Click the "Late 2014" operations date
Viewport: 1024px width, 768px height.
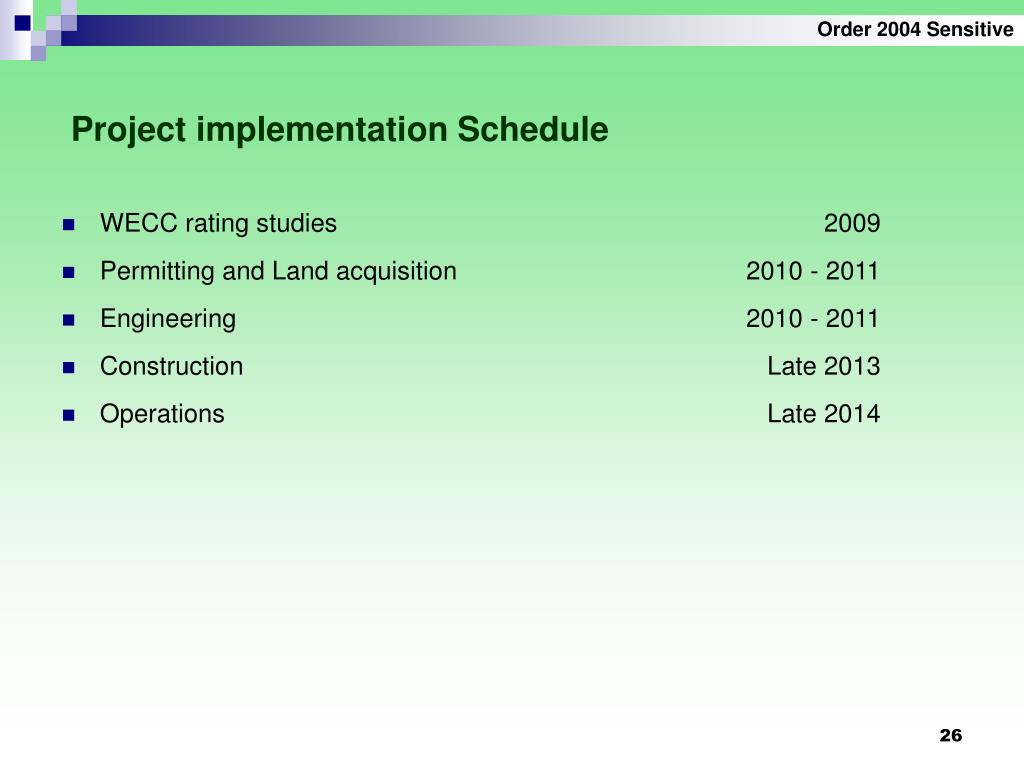(823, 414)
